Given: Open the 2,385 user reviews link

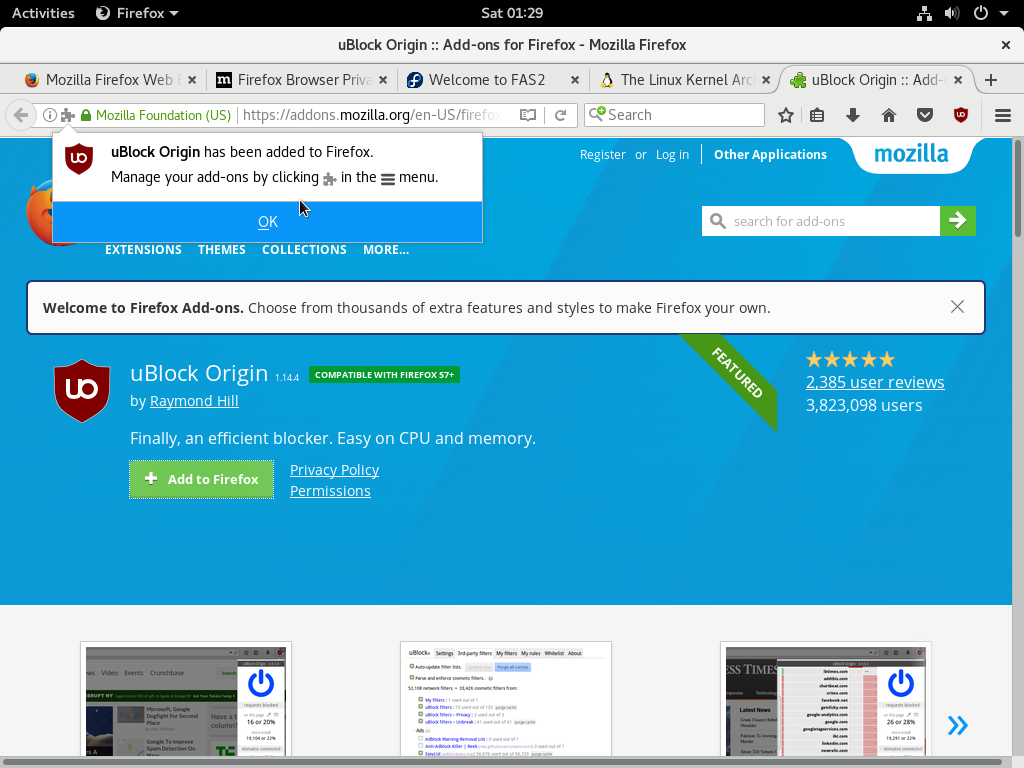Looking at the screenshot, I should 875,382.
